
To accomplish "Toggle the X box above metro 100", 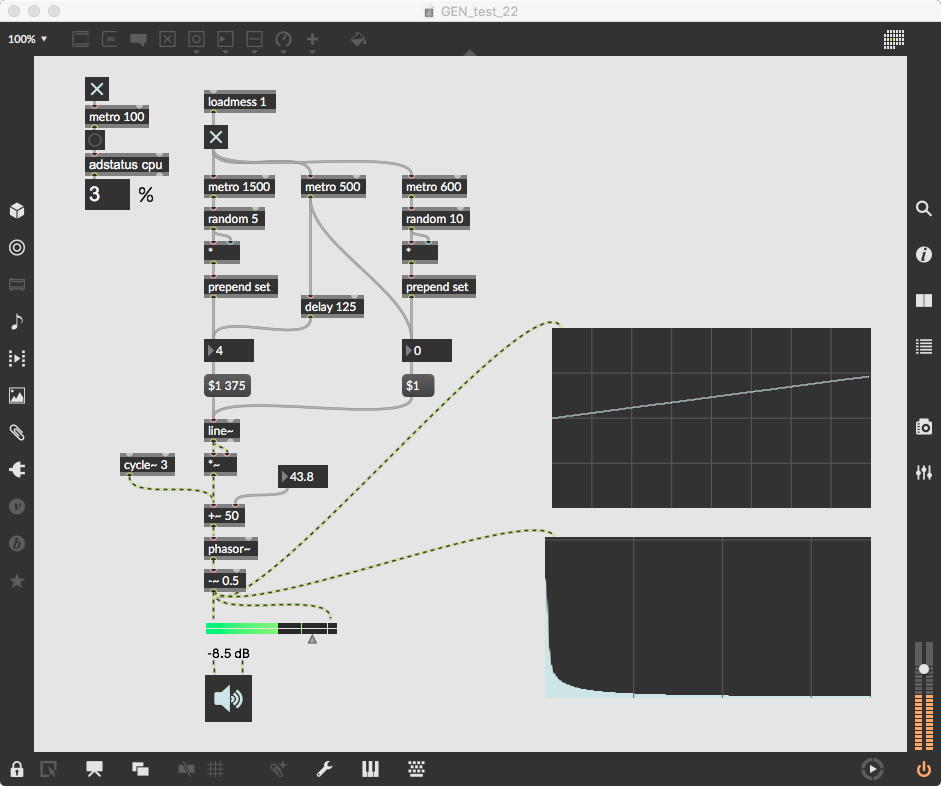I will pos(97,90).
